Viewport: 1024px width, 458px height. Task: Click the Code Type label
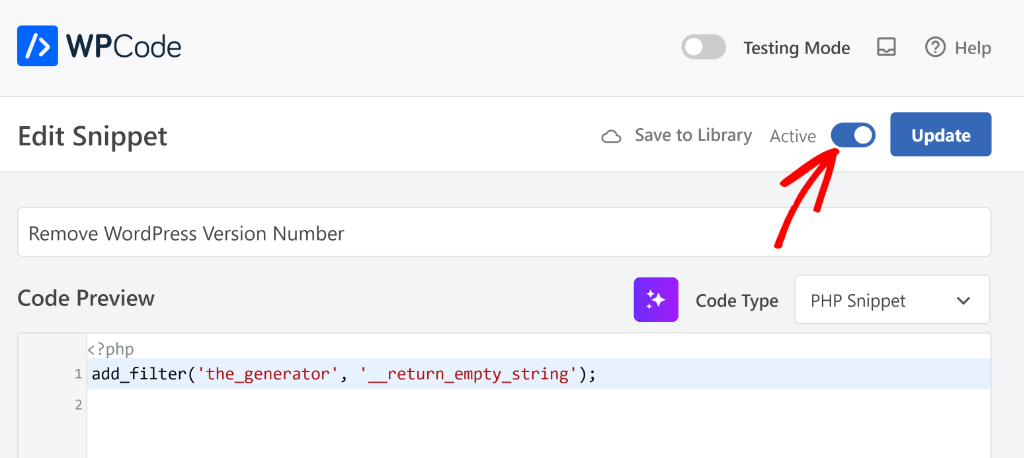(737, 301)
